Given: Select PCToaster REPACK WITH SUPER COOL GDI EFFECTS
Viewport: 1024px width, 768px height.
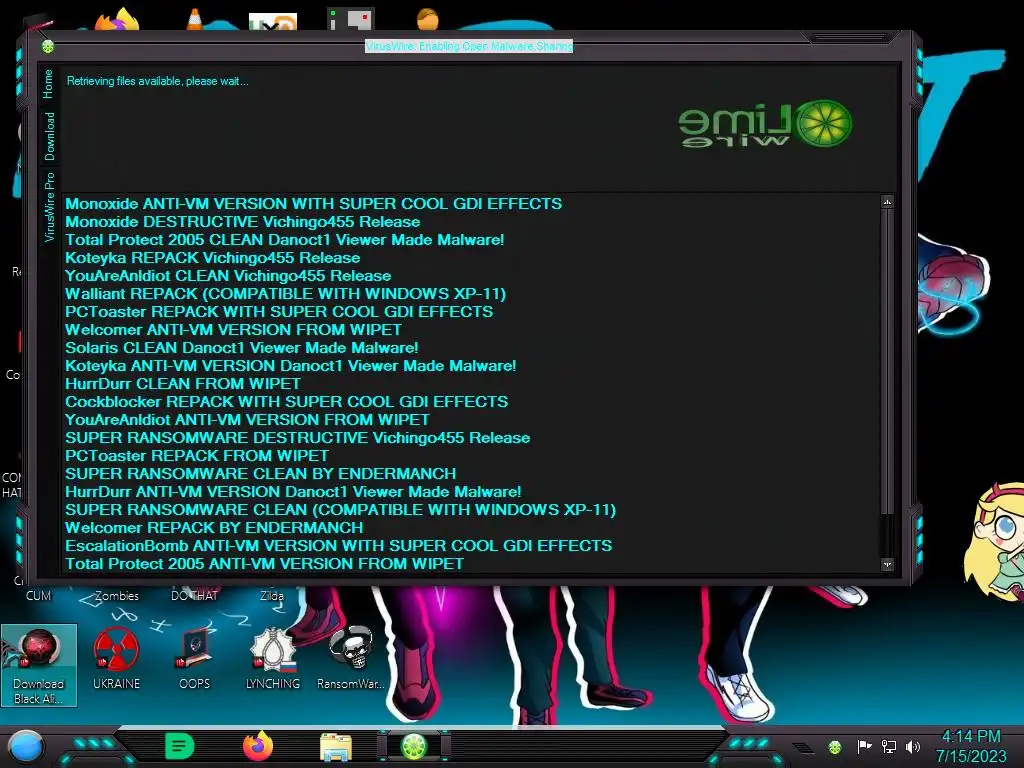Looking at the screenshot, I should coord(279,312).
